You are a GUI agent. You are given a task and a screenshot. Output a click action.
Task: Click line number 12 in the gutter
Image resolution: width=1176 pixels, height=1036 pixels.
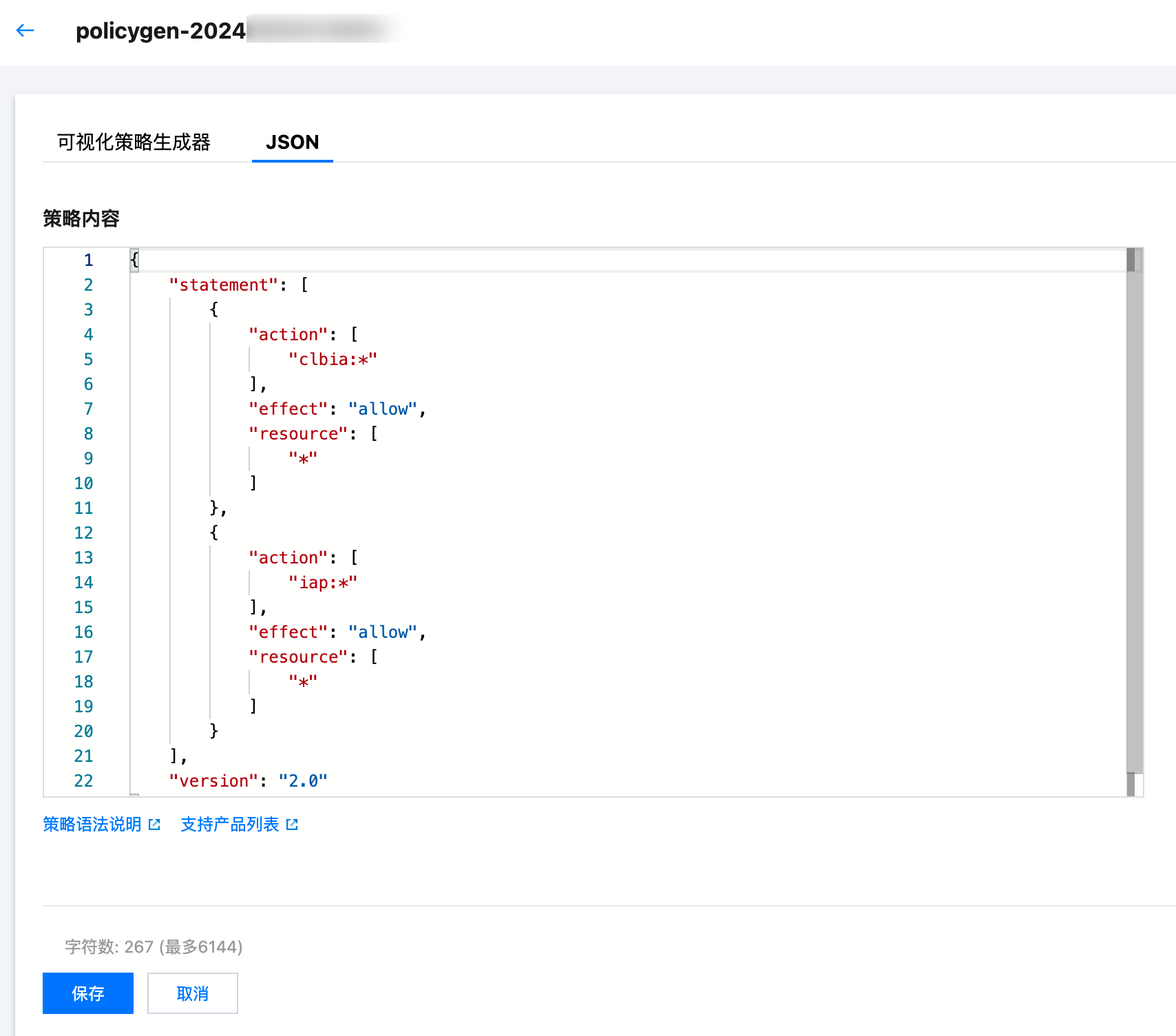pos(83,533)
